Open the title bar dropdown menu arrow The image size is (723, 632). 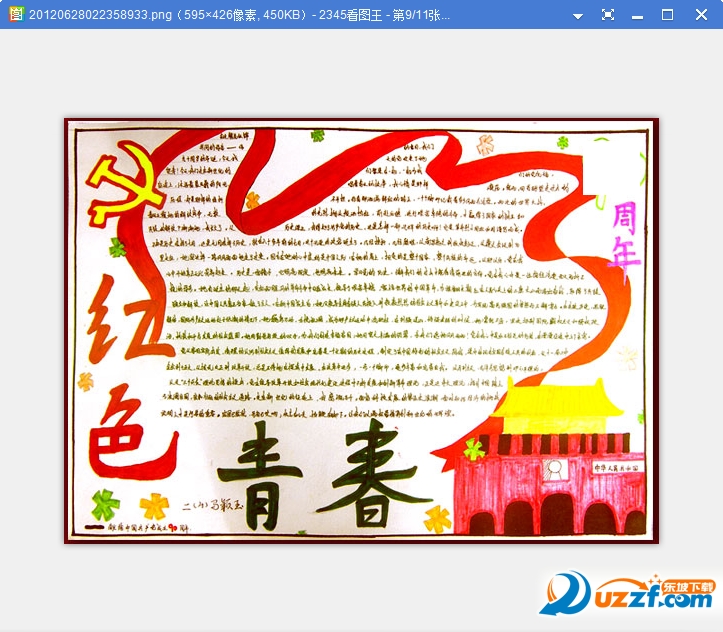click(x=578, y=16)
